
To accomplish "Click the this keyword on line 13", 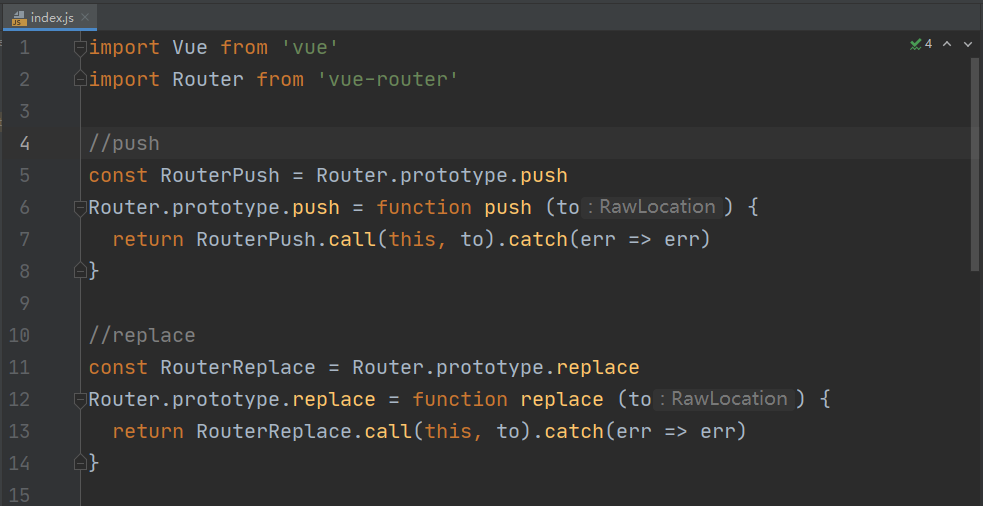I will (x=448, y=431).
